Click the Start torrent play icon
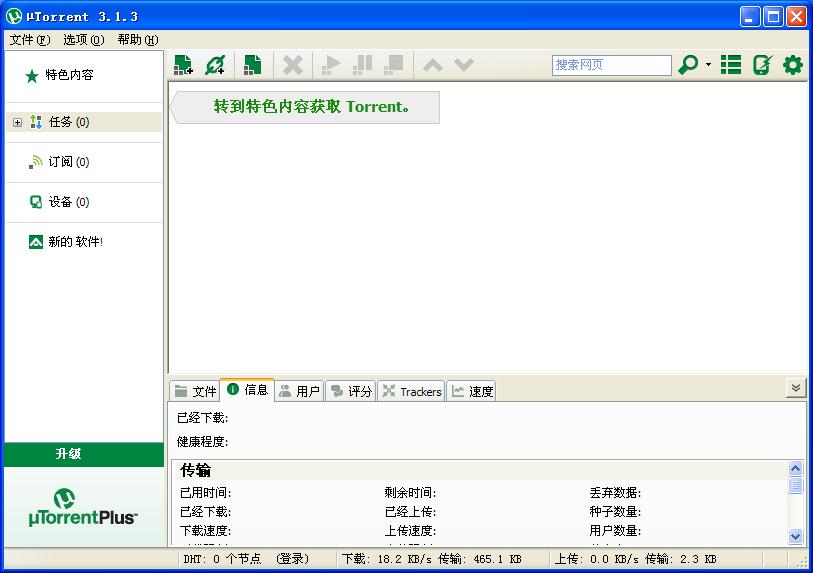 coord(331,65)
